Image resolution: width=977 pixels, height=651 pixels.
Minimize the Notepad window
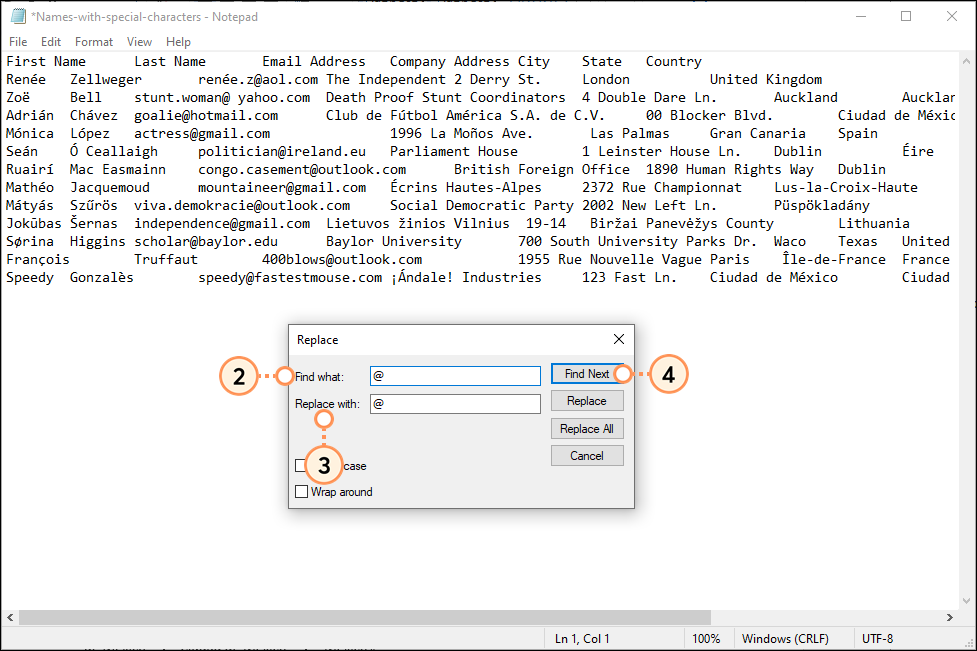pyautogui.click(x=861, y=17)
